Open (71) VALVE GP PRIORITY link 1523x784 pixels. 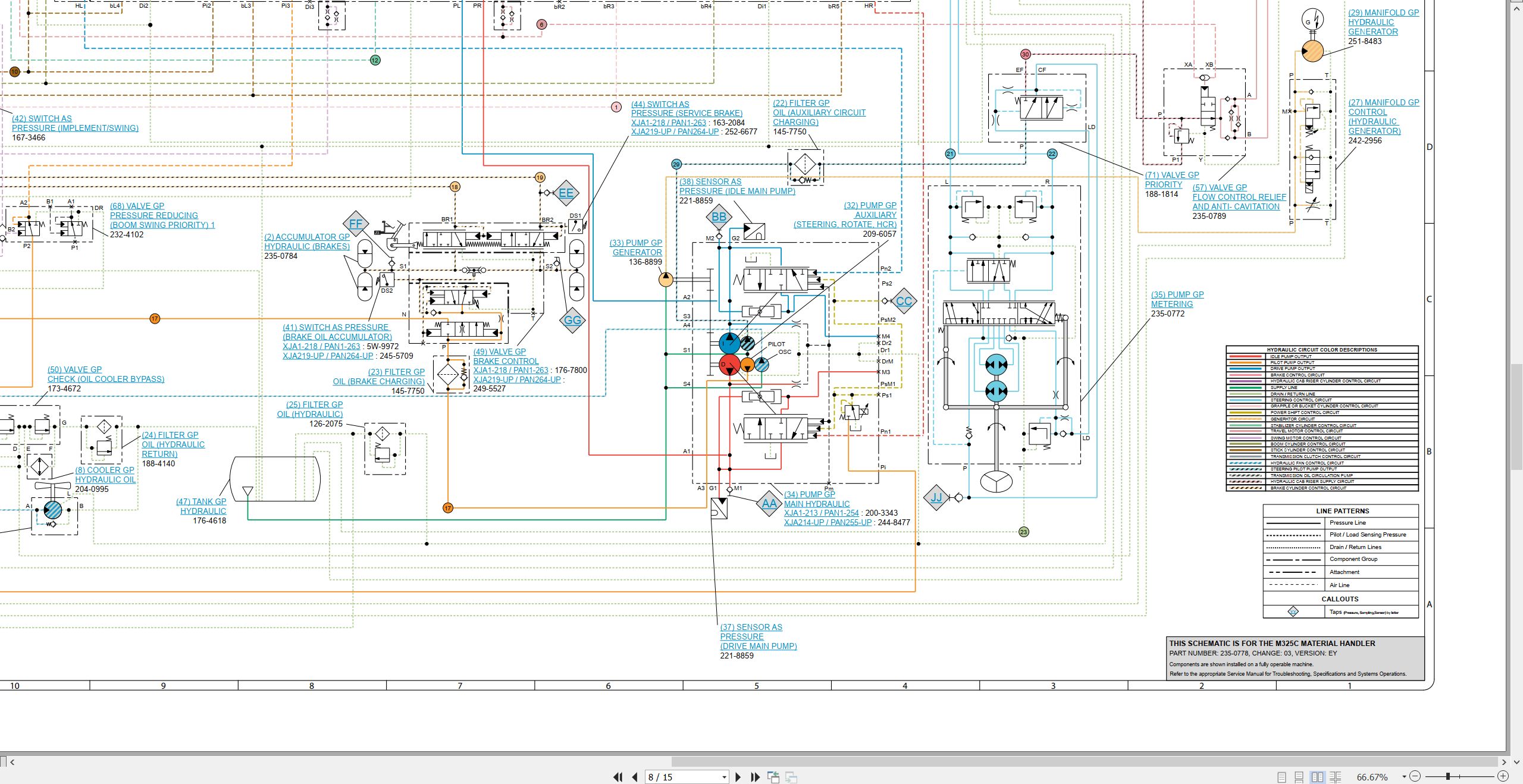[1171, 180]
